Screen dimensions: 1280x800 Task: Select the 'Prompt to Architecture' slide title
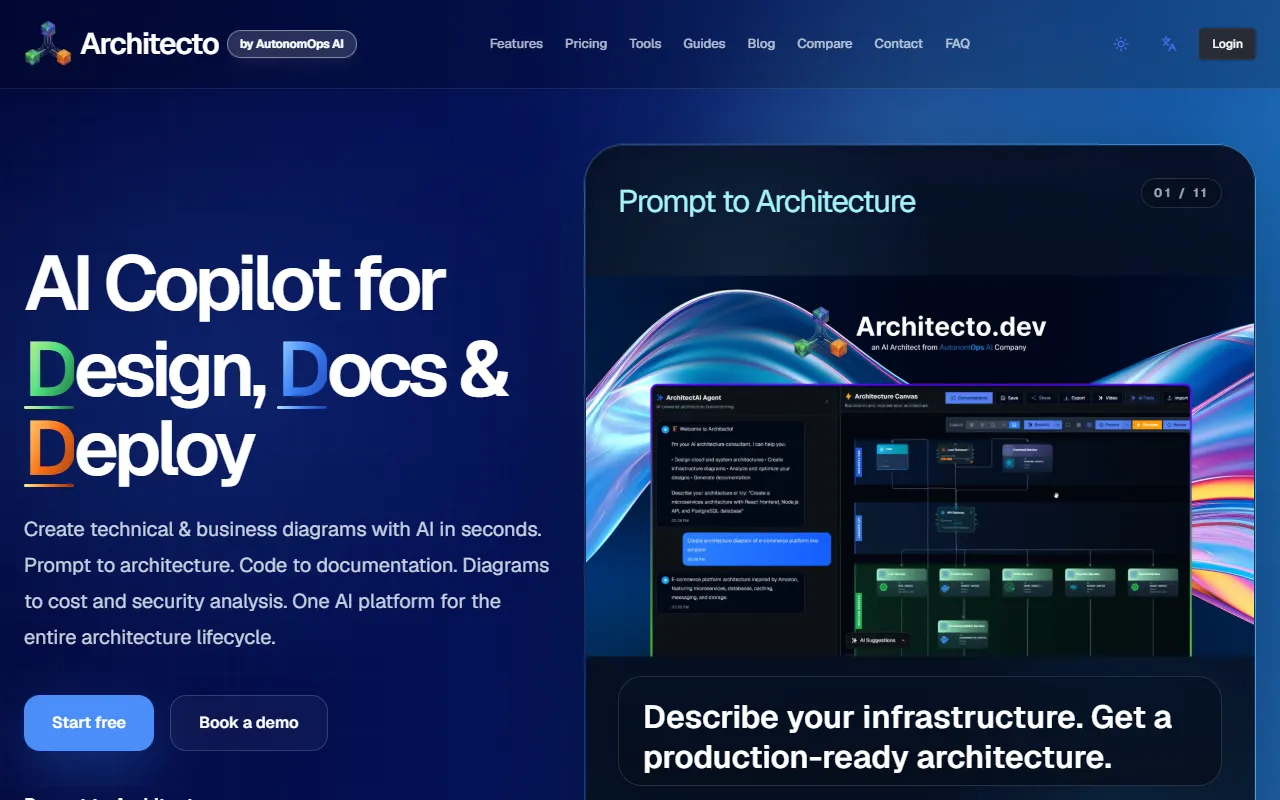[767, 201]
